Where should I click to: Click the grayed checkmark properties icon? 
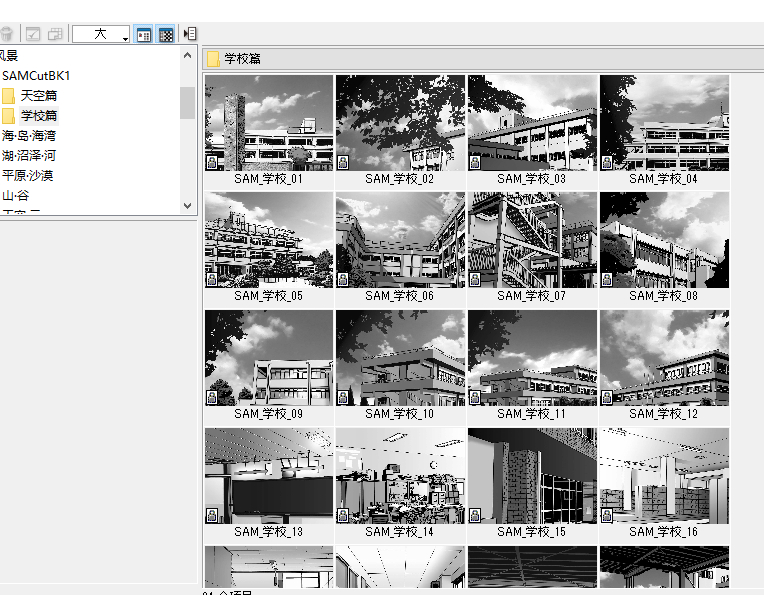click(33, 34)
